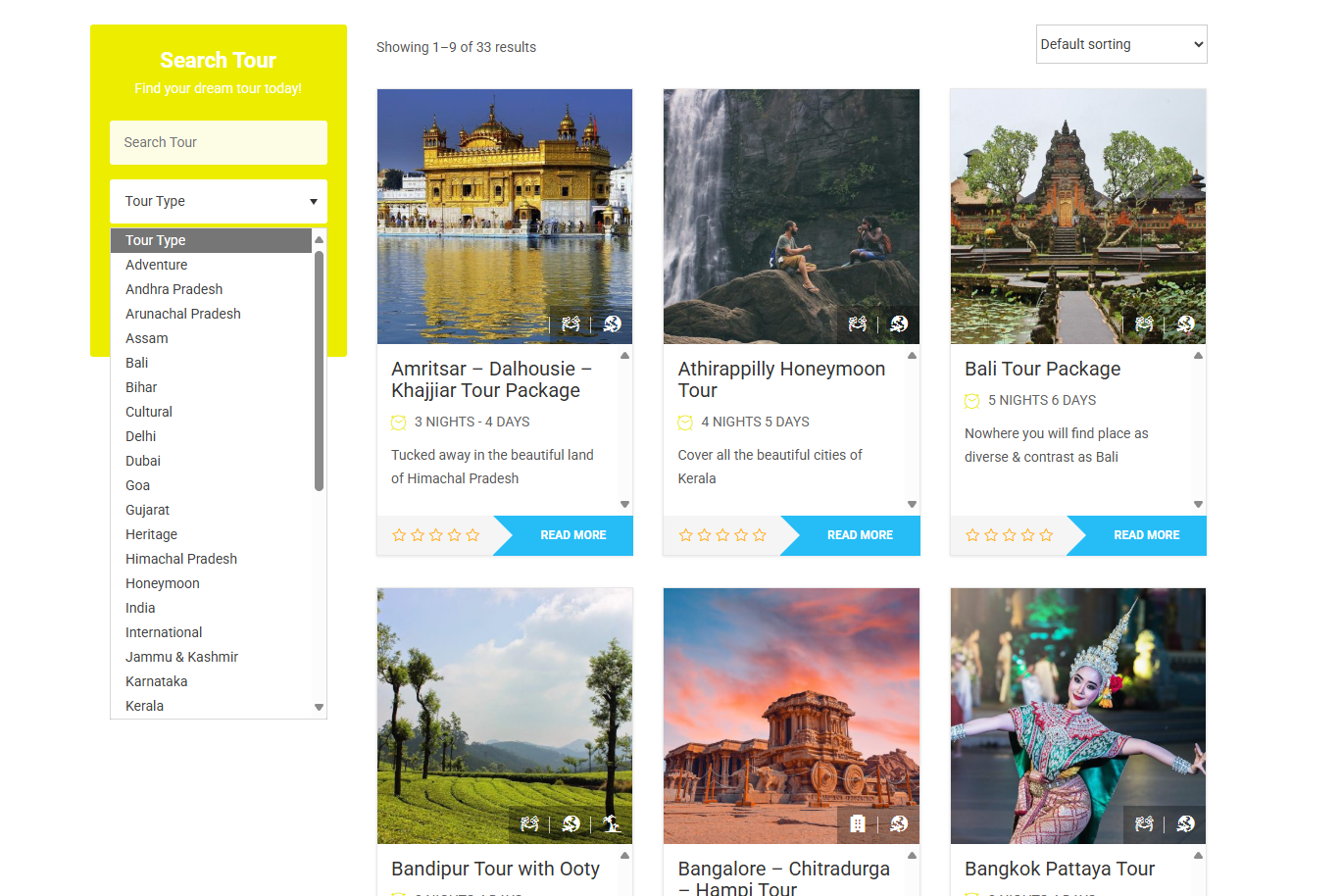Viewport: 1341px width, 896px height.
Task: Click the globe icon on Bangkok Pattaya card
Action: click(x=1186, y=823)
